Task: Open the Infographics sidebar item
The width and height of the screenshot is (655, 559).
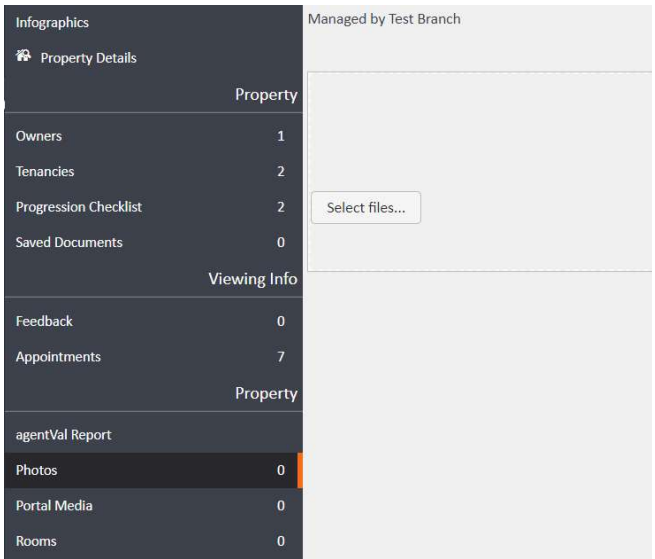Action: [x=52, y=21]
